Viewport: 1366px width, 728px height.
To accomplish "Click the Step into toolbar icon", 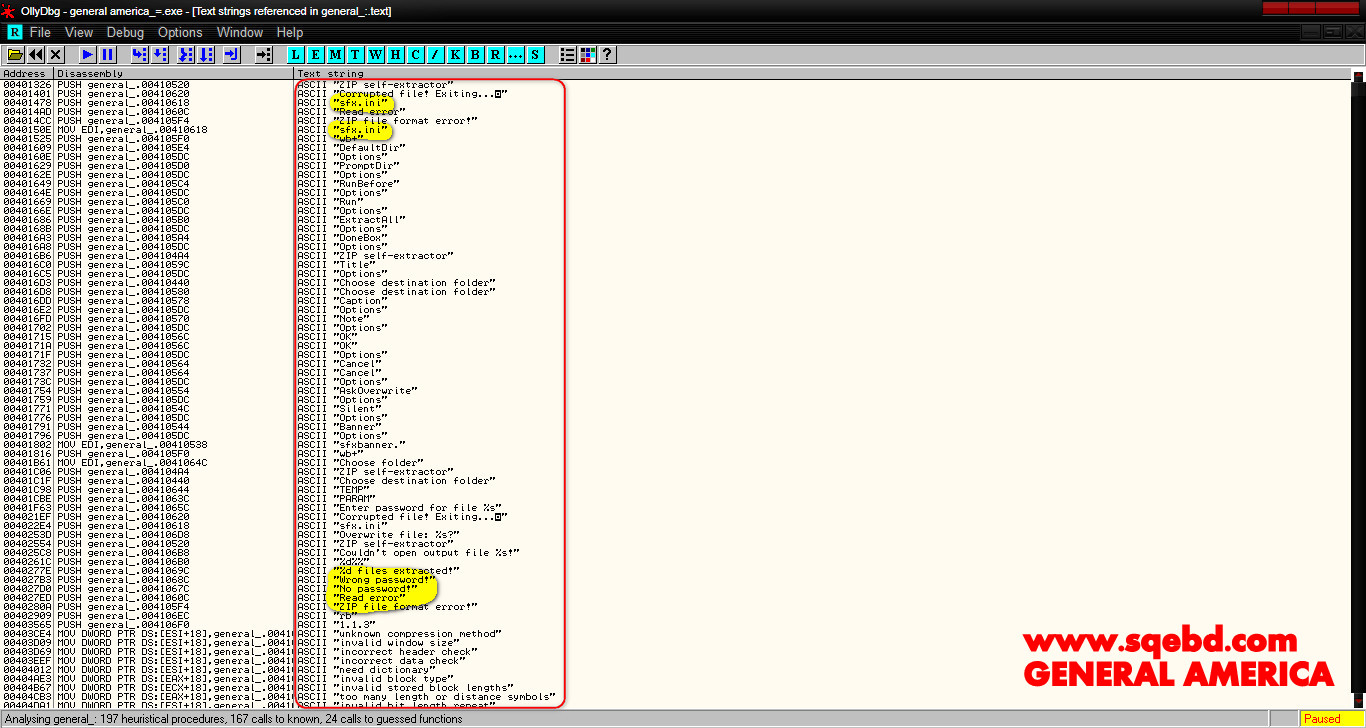I will tap(139, 54).
